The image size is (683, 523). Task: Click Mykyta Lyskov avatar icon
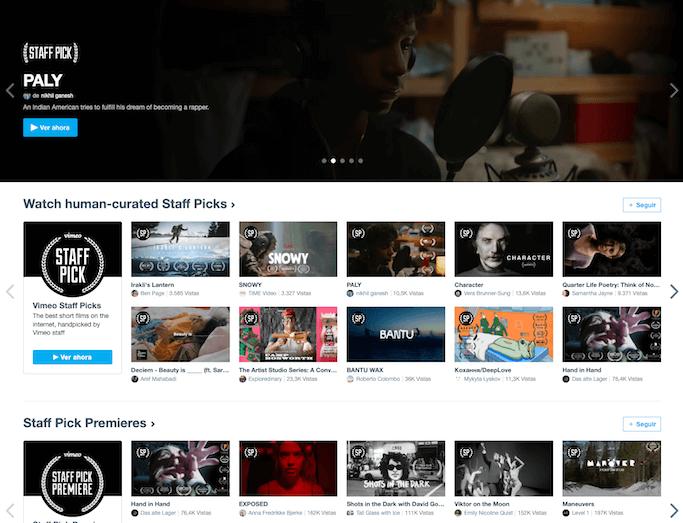pyautogui.click(x=458, y=379)
